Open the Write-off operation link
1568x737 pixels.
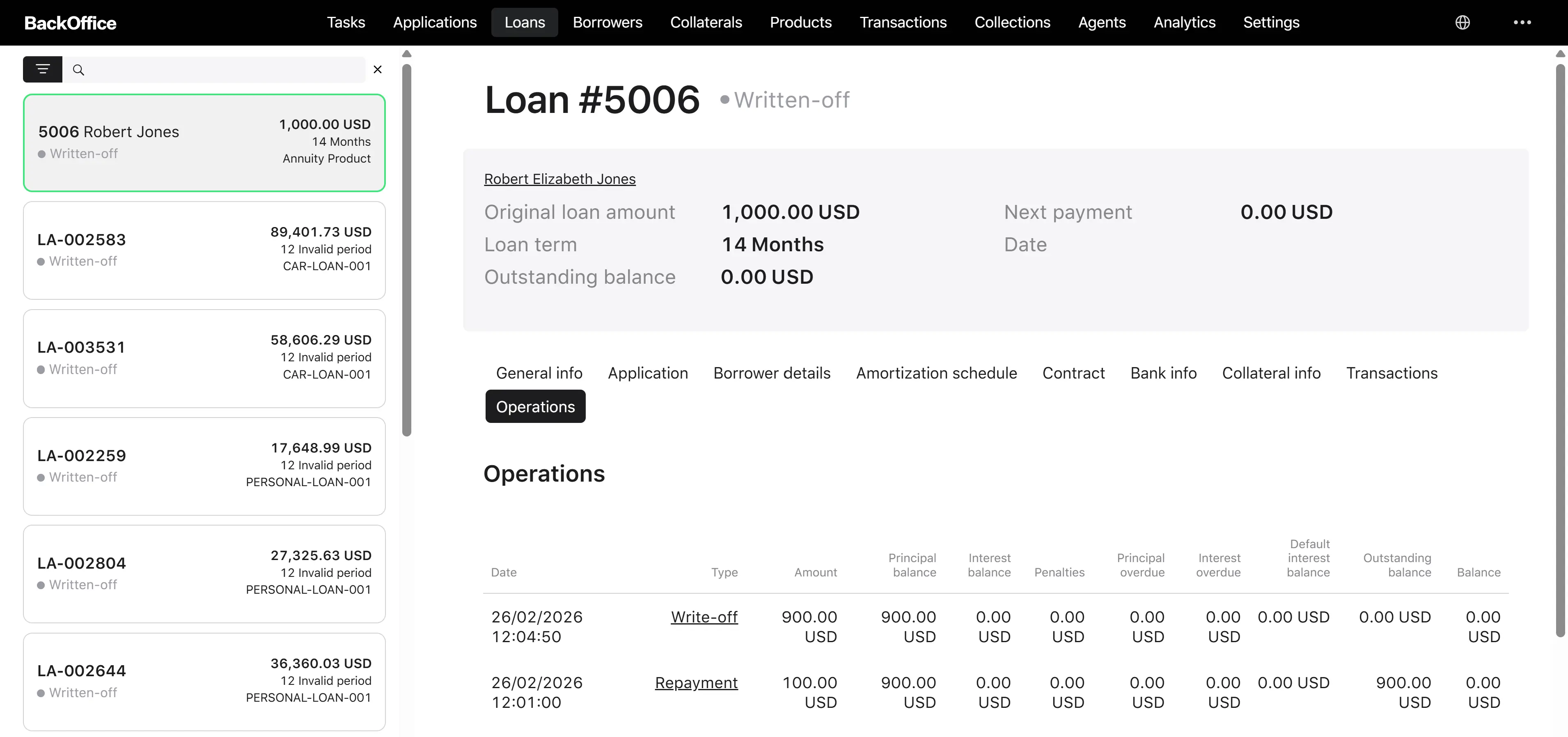[x=704, y=617]
